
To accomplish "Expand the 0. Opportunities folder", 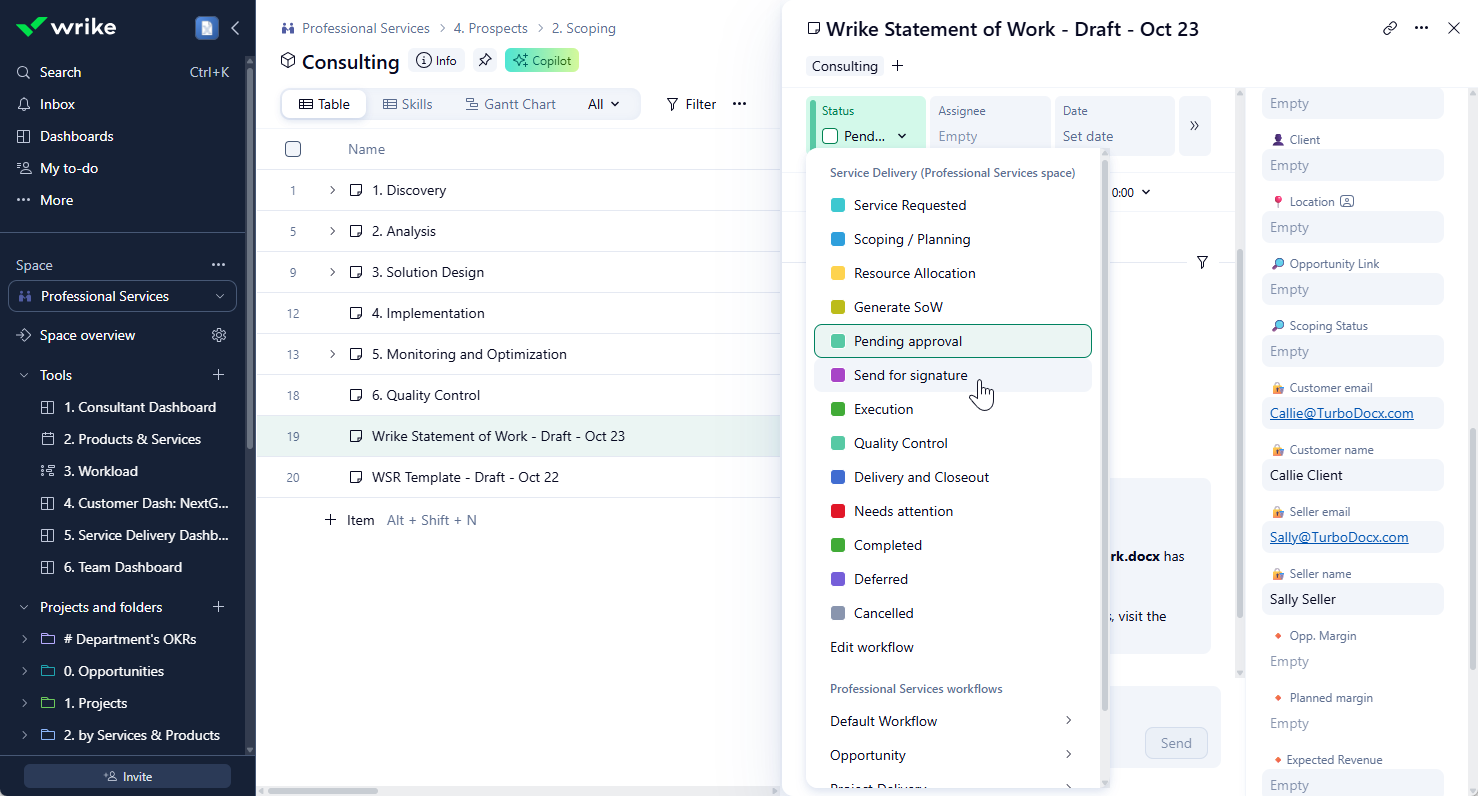I will pos(24,671).
